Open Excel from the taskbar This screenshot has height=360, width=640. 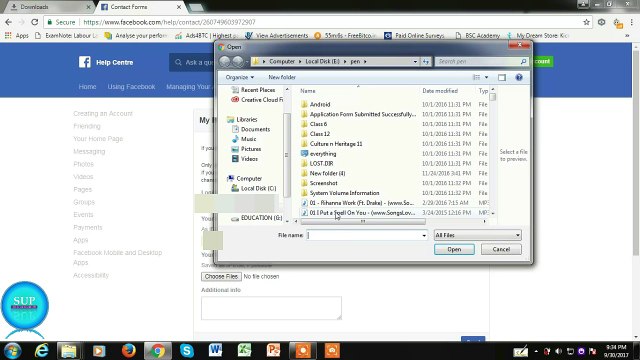coord(244,351)
